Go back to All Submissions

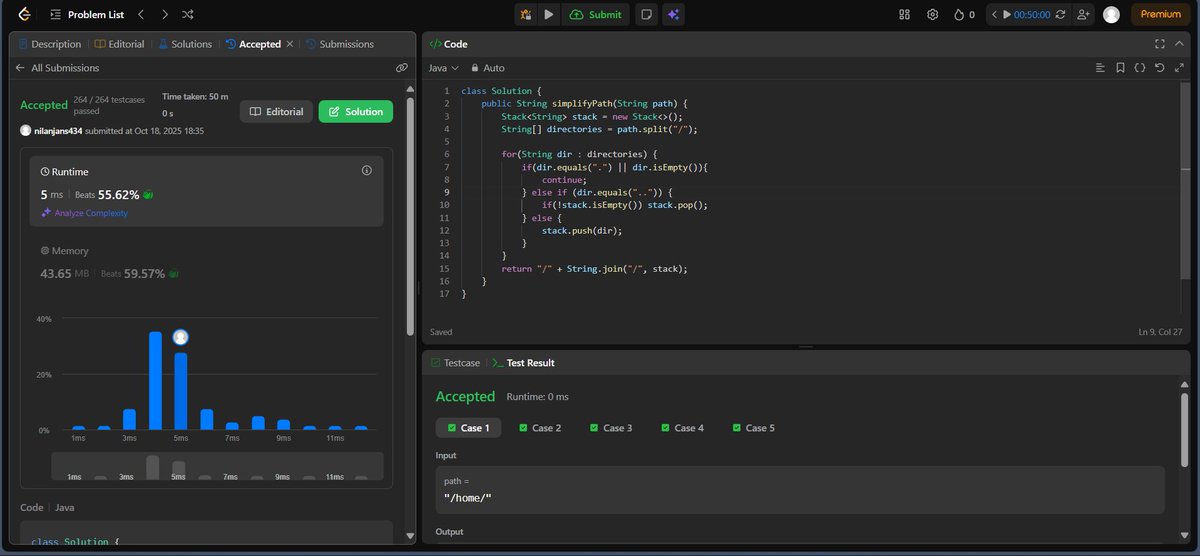pos(57,68)
